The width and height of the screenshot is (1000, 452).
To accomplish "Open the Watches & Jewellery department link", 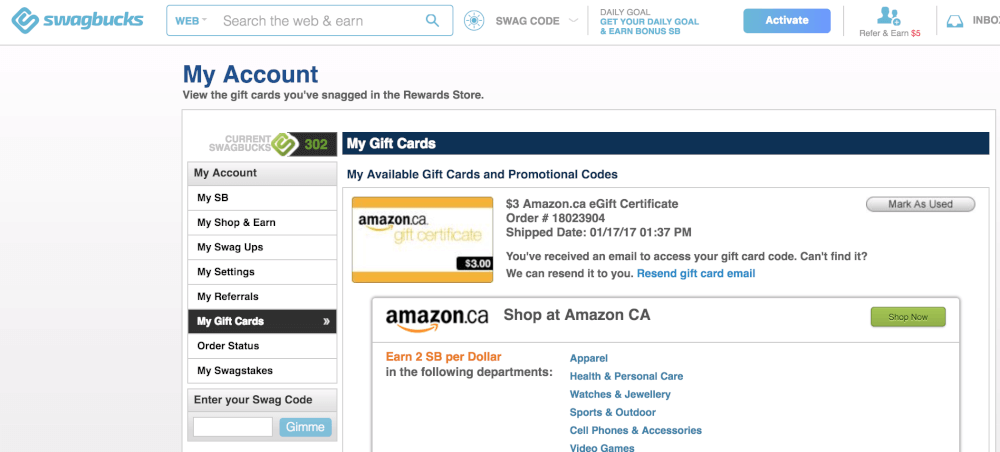I will point(620,395).
